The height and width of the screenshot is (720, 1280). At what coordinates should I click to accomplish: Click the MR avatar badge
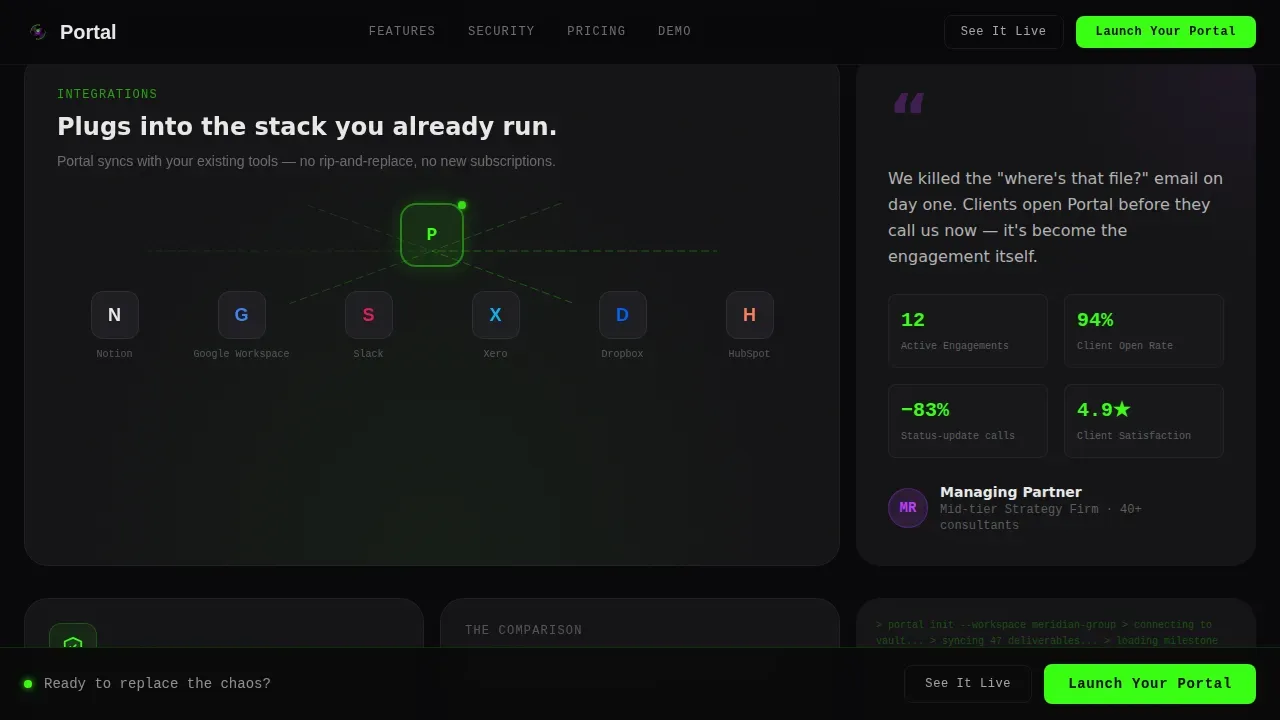click(x=908, y=508)
